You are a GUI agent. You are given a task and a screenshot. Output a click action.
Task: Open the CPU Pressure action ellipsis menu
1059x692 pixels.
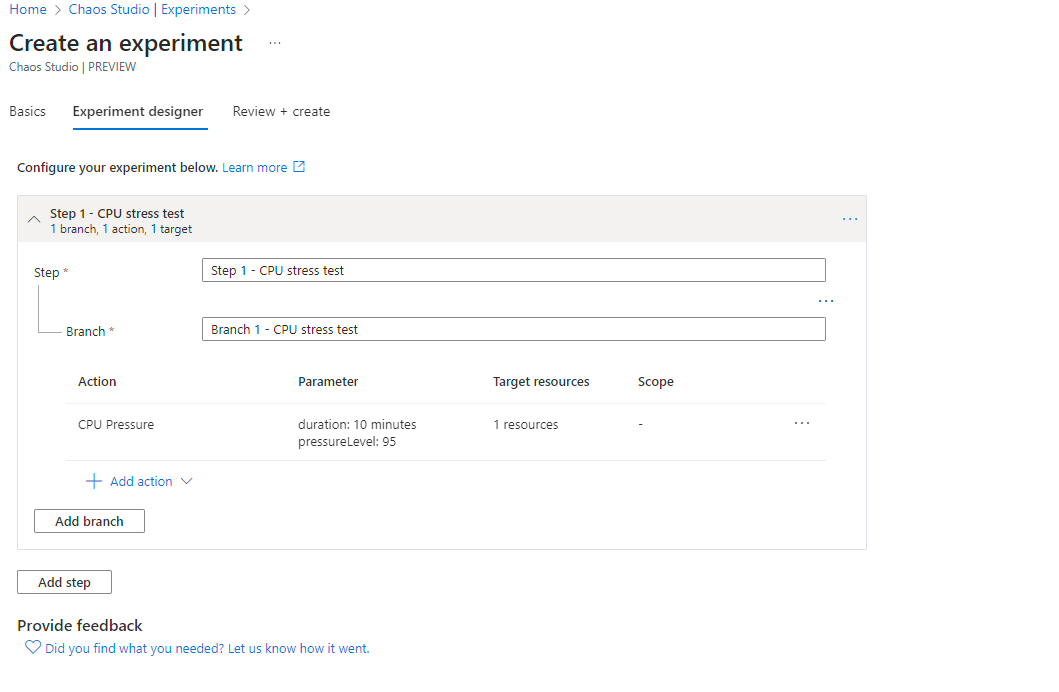(802, 423)
